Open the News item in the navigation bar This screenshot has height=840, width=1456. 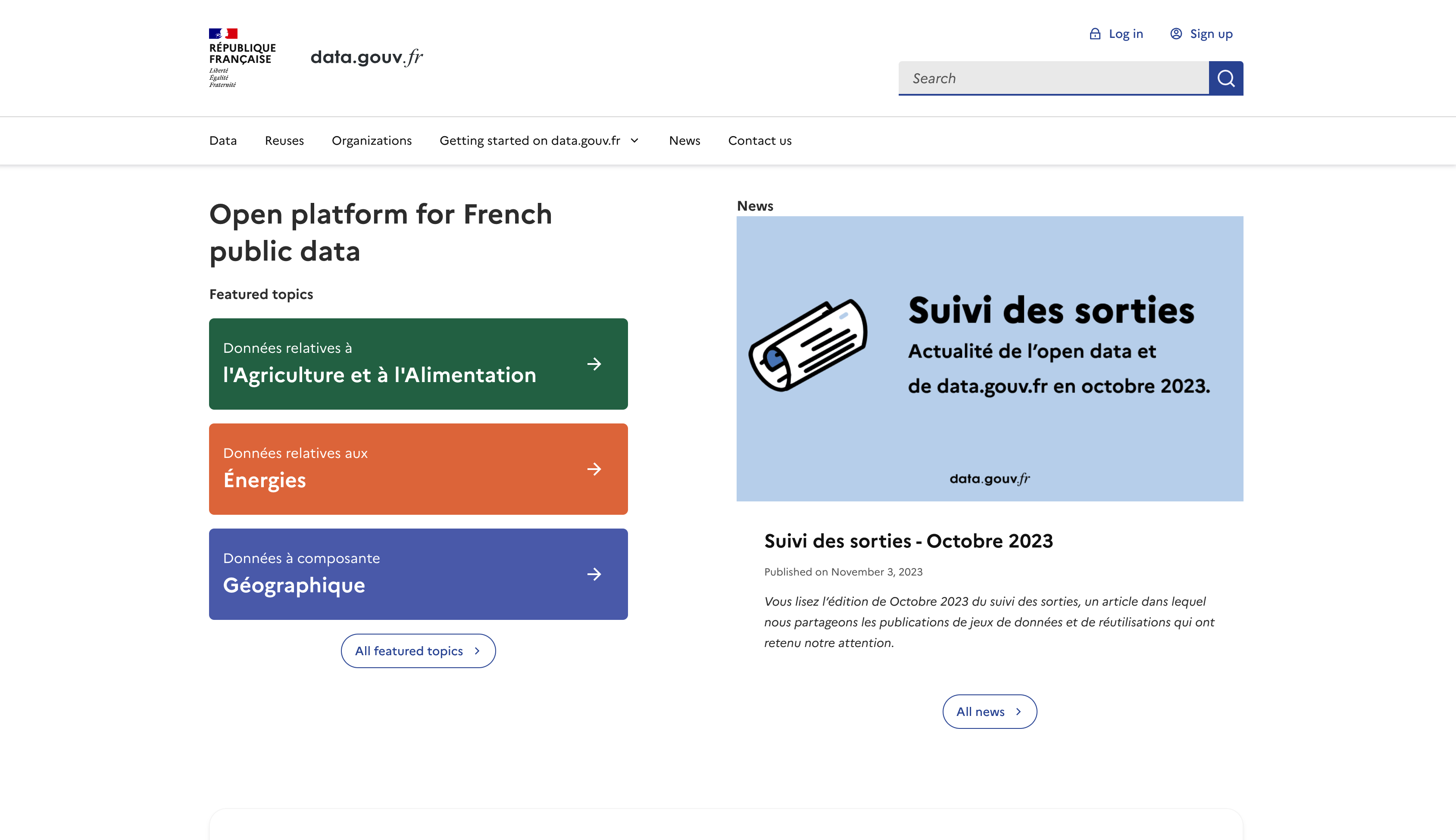pos(684,141)
